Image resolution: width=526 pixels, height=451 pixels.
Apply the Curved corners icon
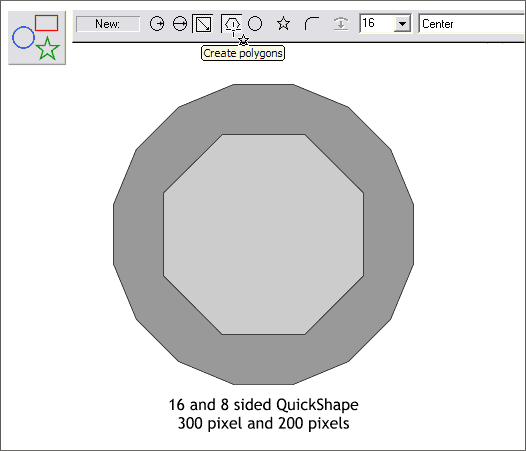coord(312,24)
